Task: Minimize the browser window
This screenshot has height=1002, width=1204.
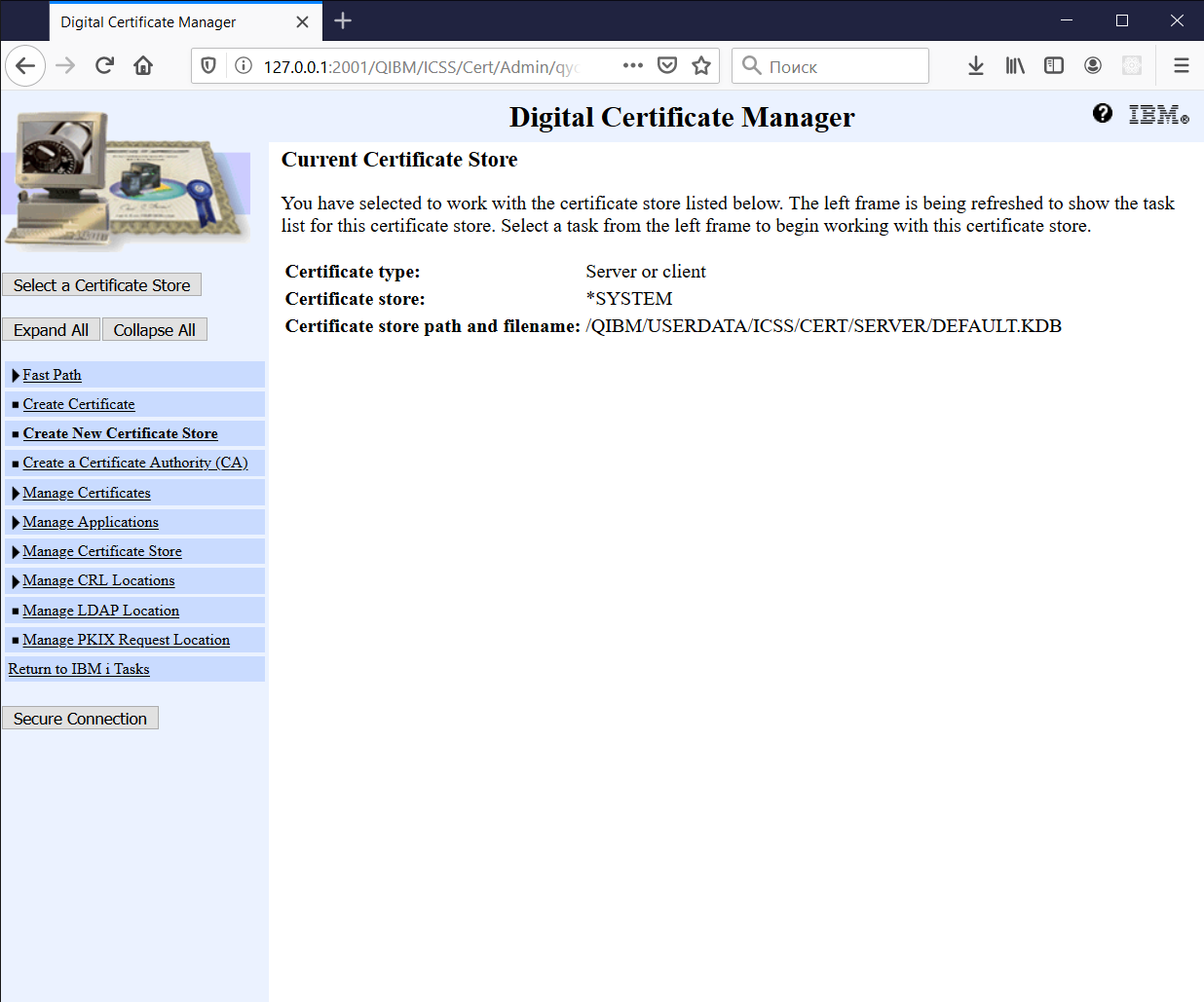Action: pos(1067,20)
